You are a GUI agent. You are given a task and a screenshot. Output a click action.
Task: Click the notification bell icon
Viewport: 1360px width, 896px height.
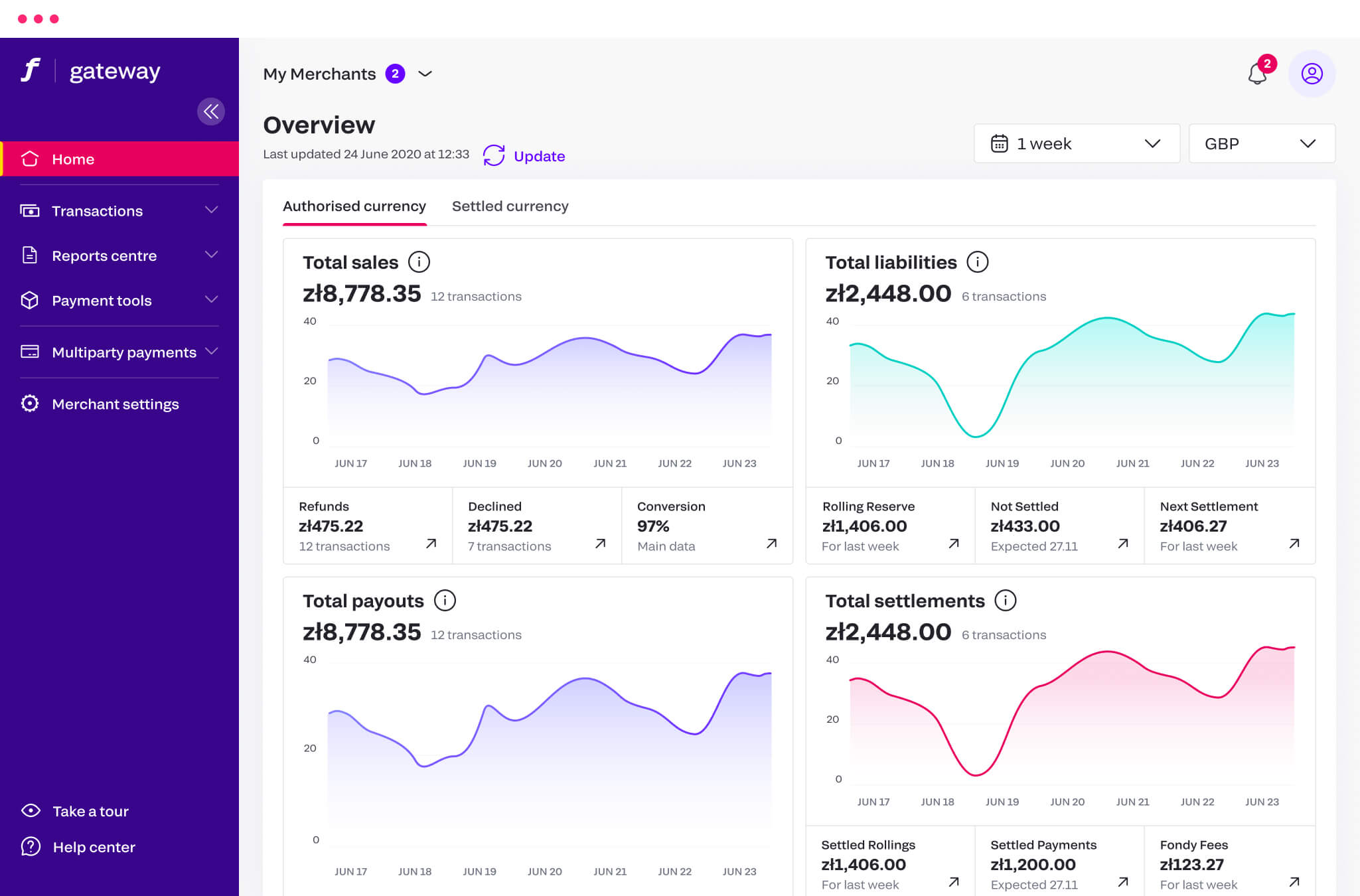1257,74
